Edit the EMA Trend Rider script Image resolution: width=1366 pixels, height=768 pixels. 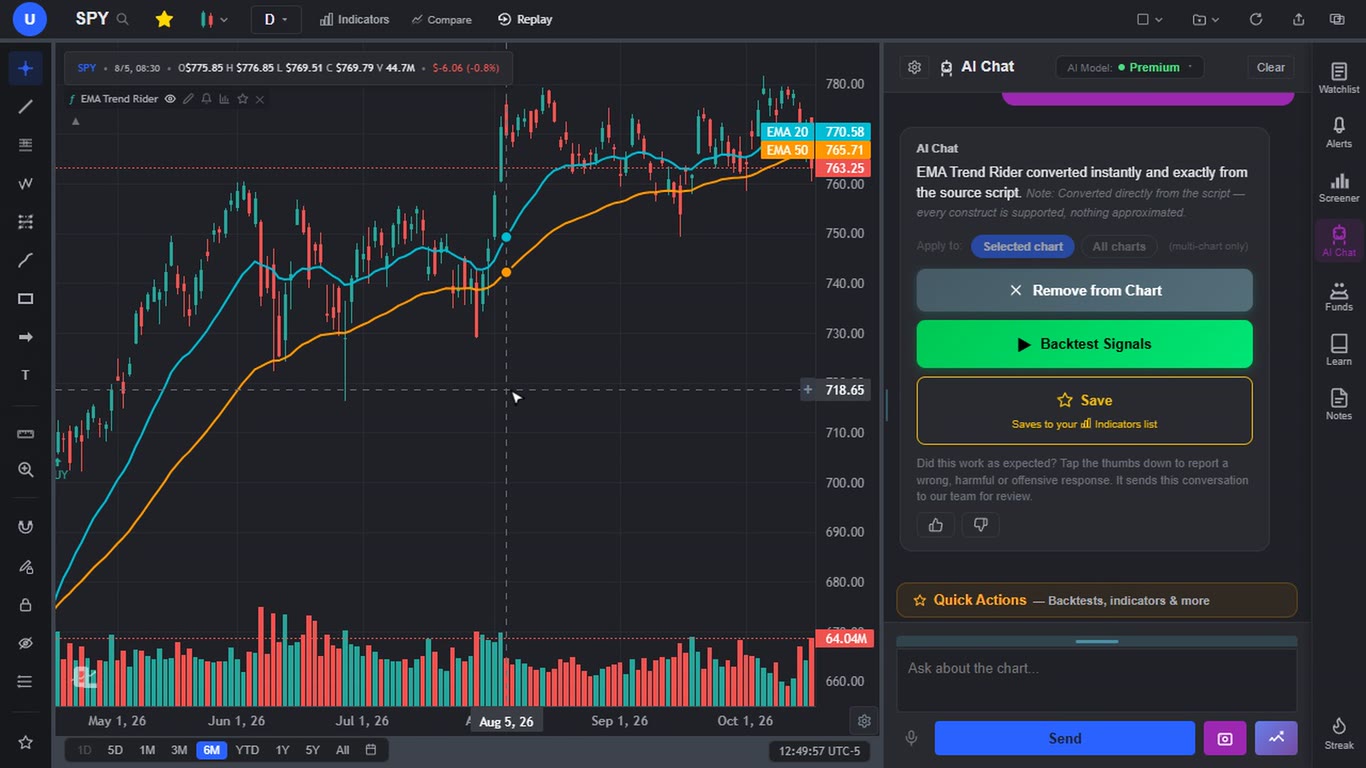tap(188, 99)
